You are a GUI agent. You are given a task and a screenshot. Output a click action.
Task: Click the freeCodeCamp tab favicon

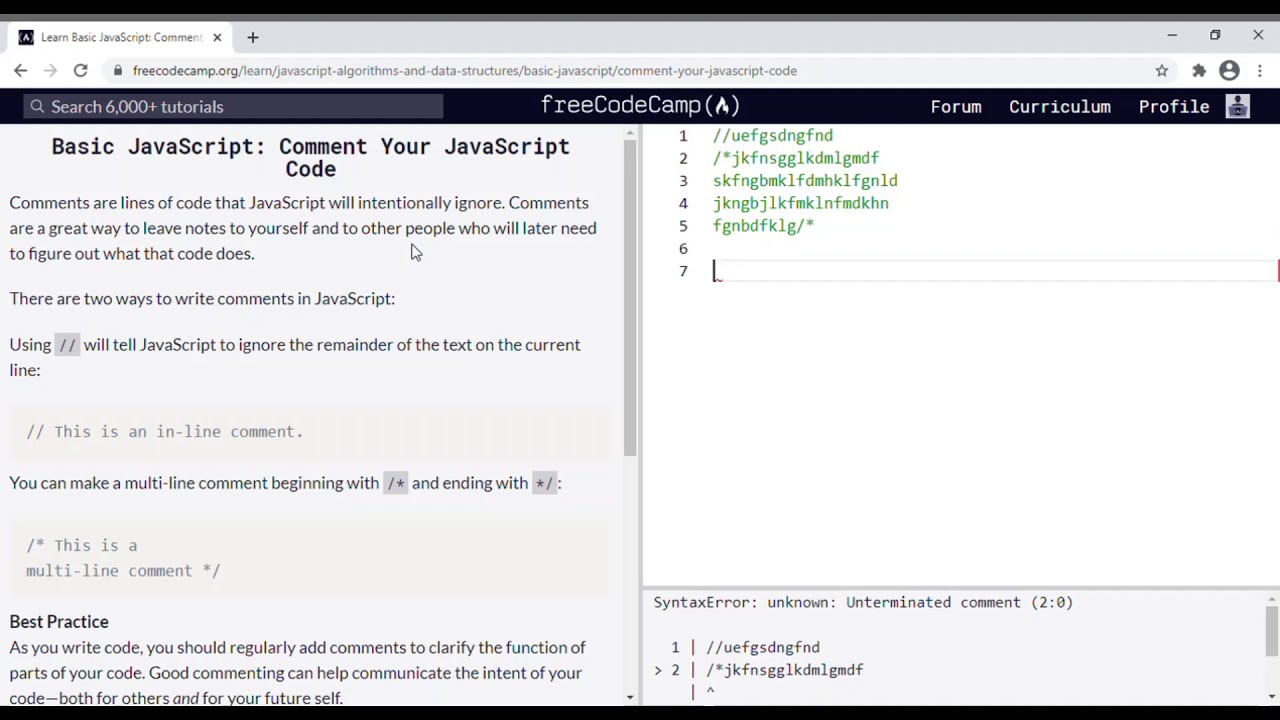(26, 37)
